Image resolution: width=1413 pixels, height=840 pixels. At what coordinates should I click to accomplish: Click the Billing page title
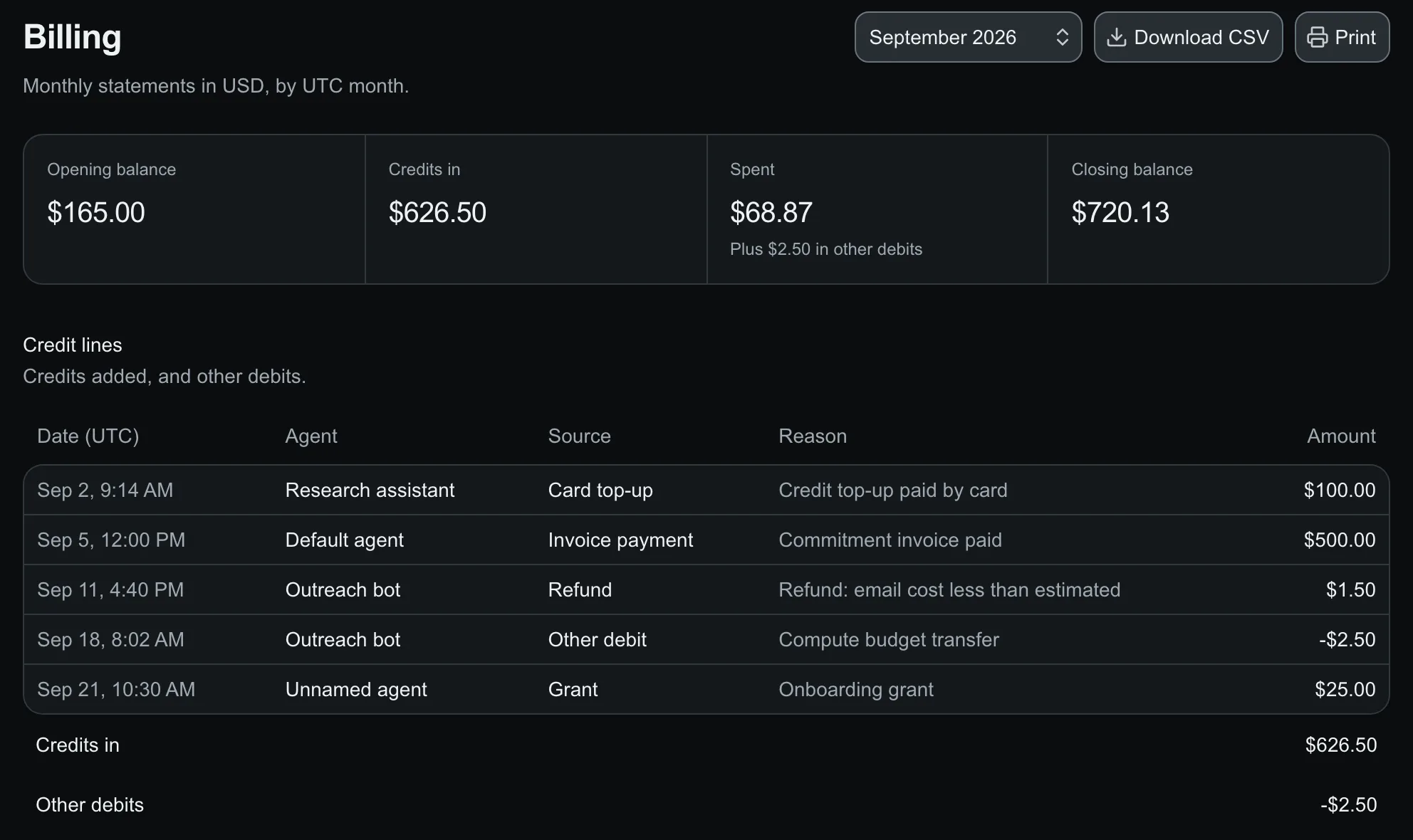73,37
